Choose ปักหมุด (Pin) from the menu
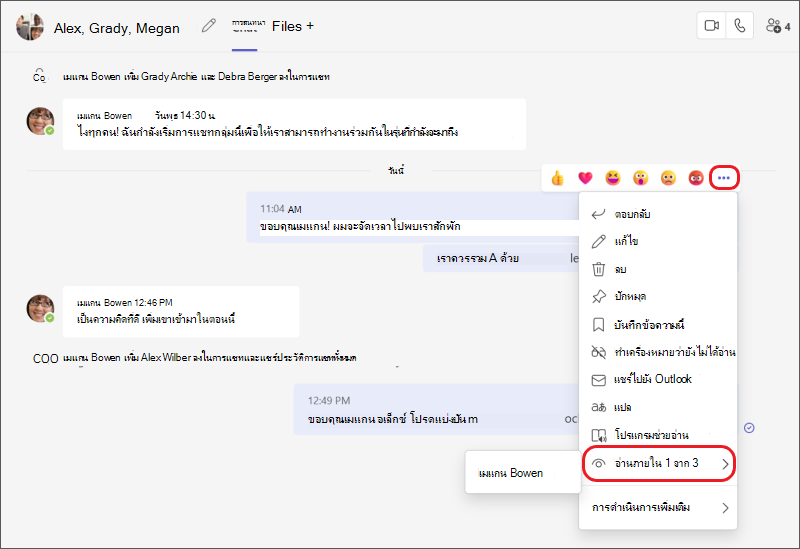The image size is (800, 549). [x=658, y=296]
